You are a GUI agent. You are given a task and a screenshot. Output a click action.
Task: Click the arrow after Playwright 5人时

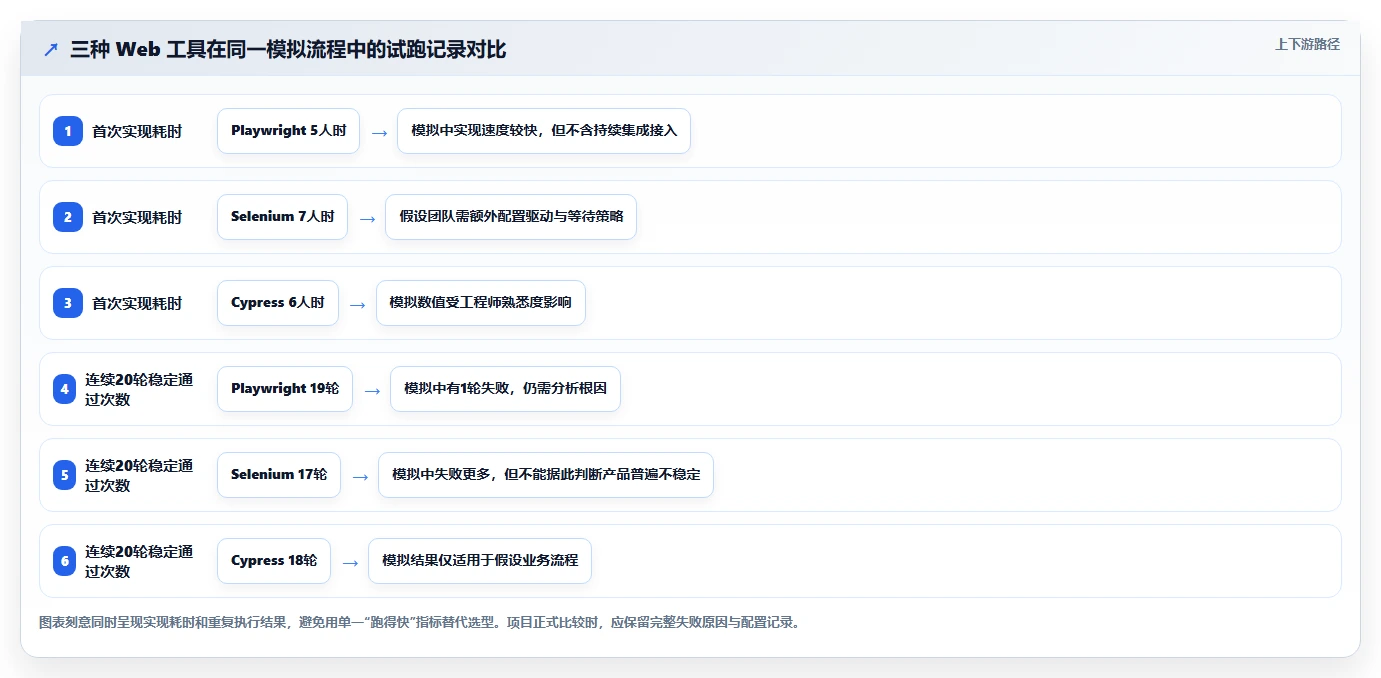coord(379,132)
